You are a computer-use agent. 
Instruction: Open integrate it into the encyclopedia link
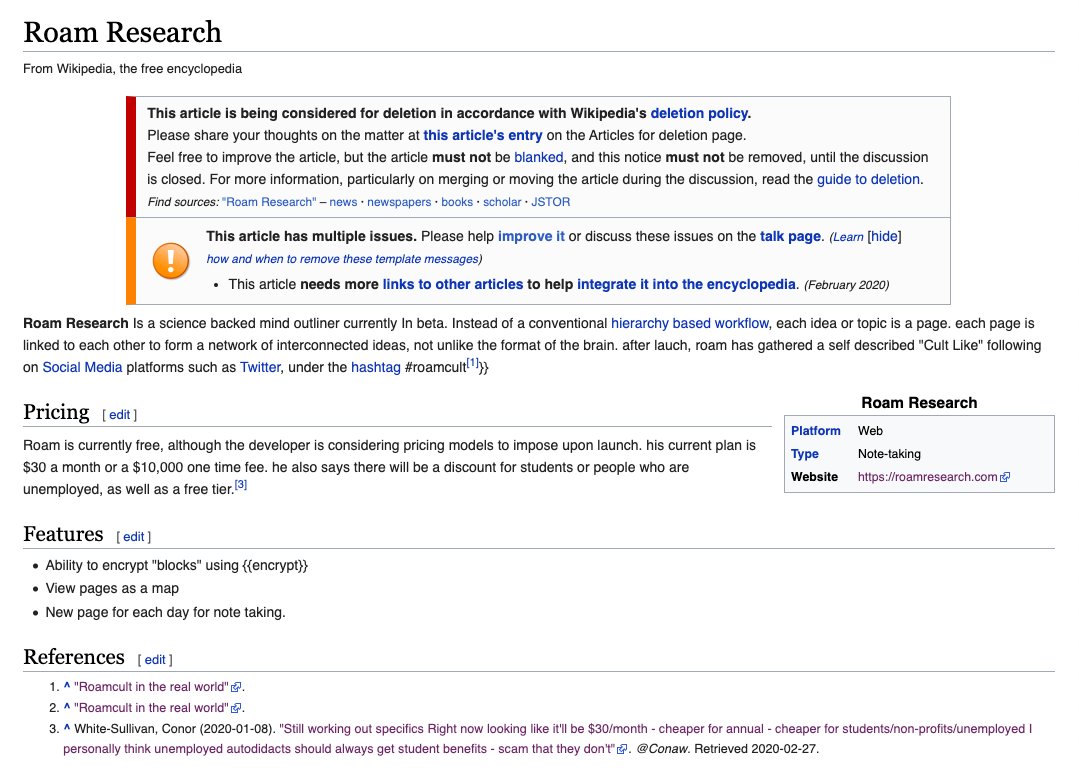pyautogui.click(x=686, y=285)
